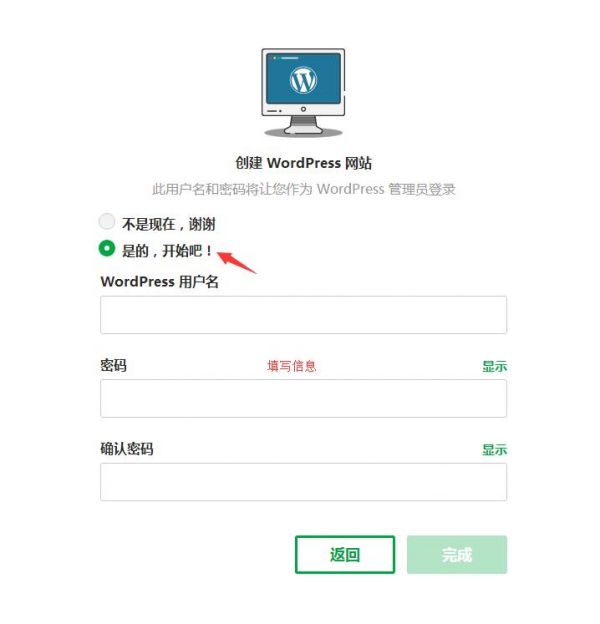Select the 不是现在，谢谢 radio button
600x624 pixels.
[x=107, y=222]
